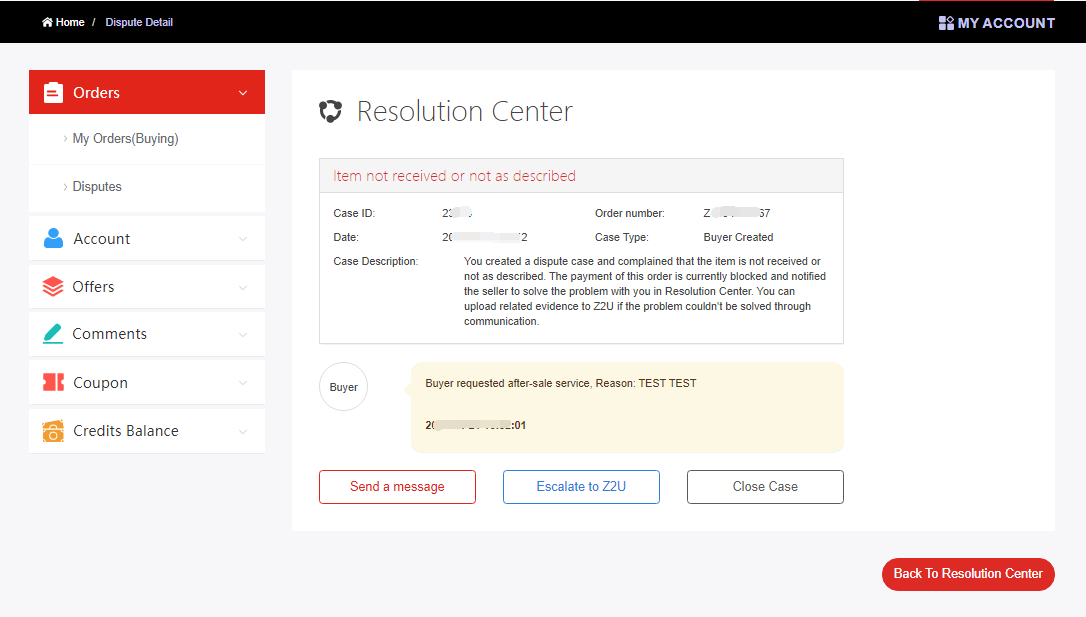This screenshot has height=617, width=1086.
Task: Expand the Credits Balance section arrow
Action: 243,431
